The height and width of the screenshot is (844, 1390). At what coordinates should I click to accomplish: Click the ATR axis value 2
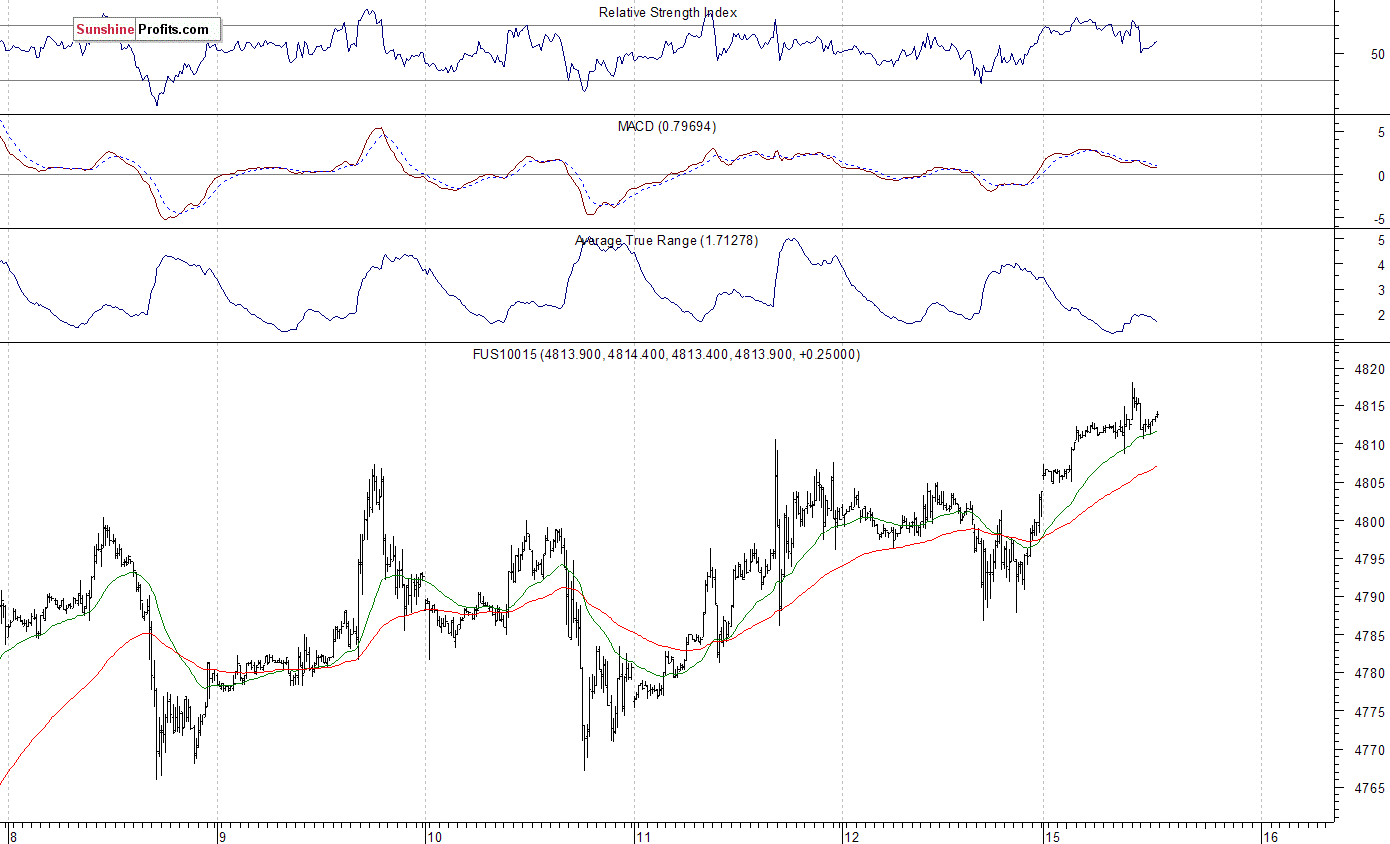[1381, 316]
